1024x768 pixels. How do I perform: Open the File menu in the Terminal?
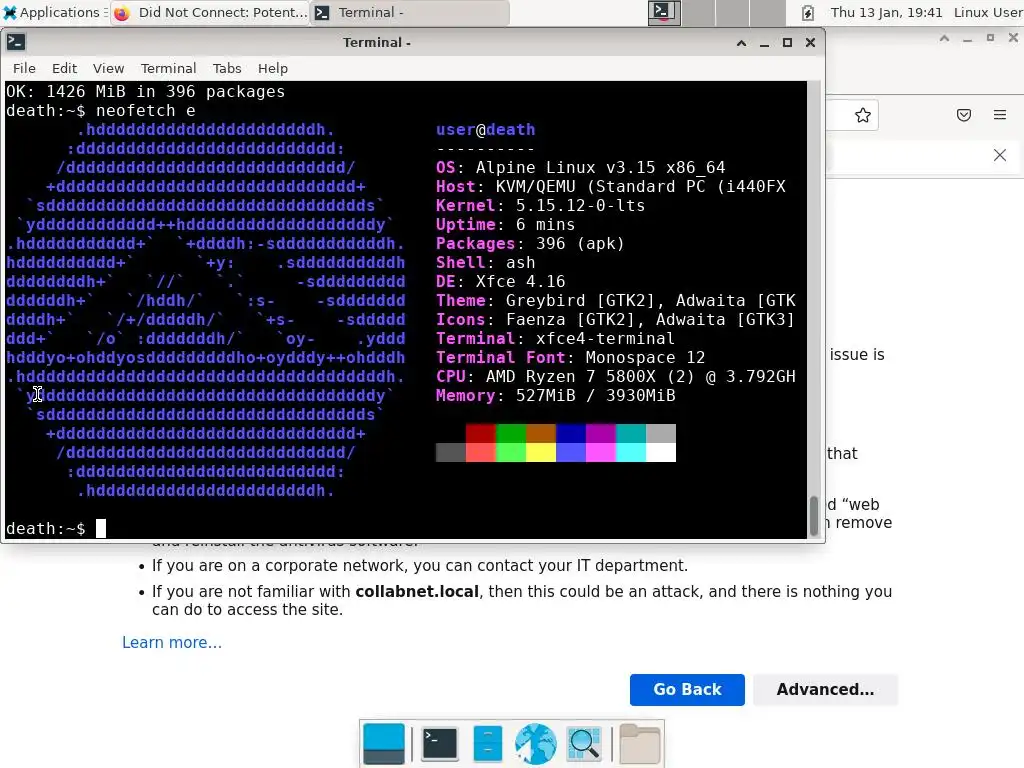click(x=24, y=69)
